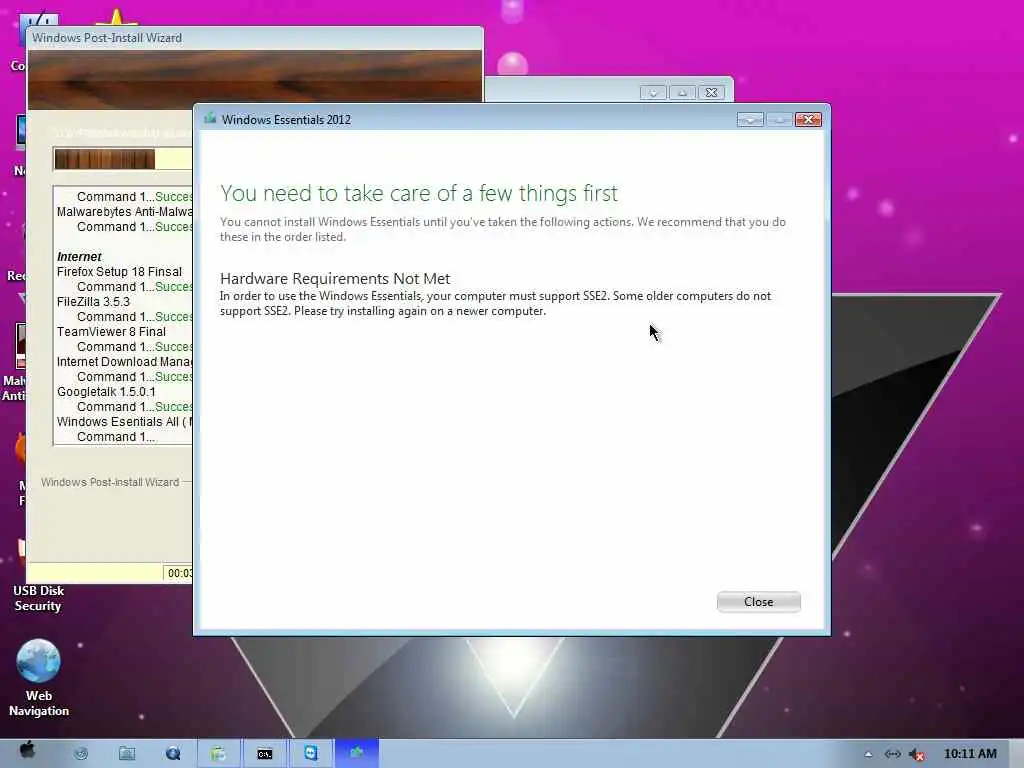This screenshot has width=1024, height=768.
Task: Click the swirl icon next to start button
Action: pyautogui.click(x=81, y=754)
